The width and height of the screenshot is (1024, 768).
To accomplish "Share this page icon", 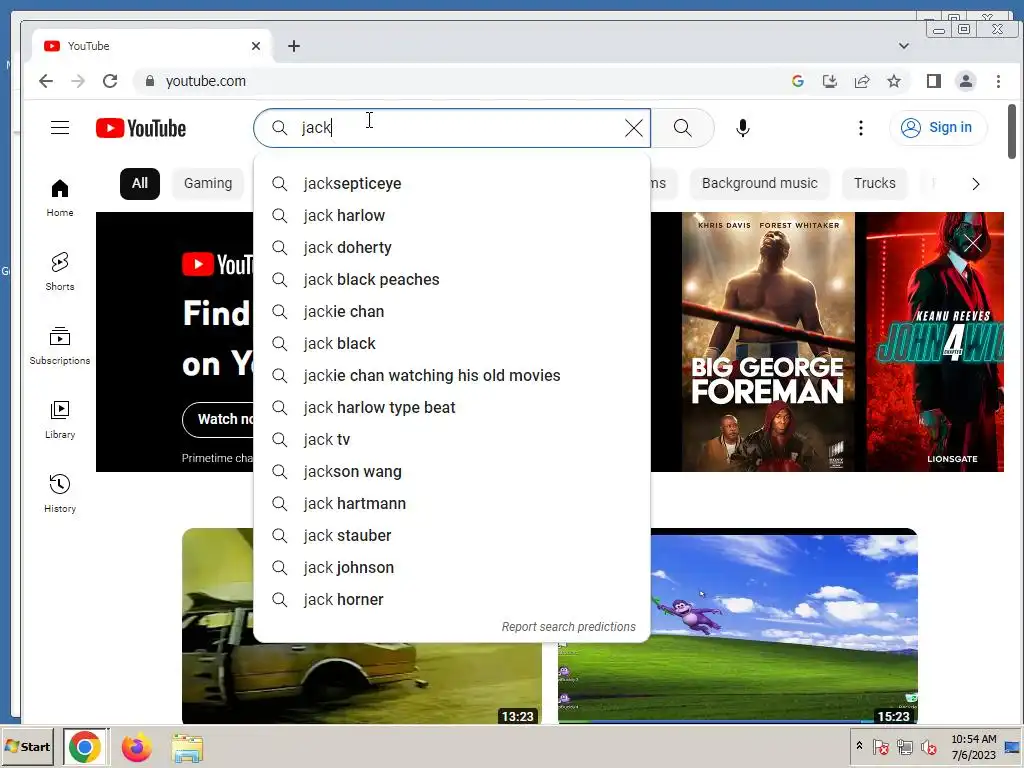I will tap(862, 81).
